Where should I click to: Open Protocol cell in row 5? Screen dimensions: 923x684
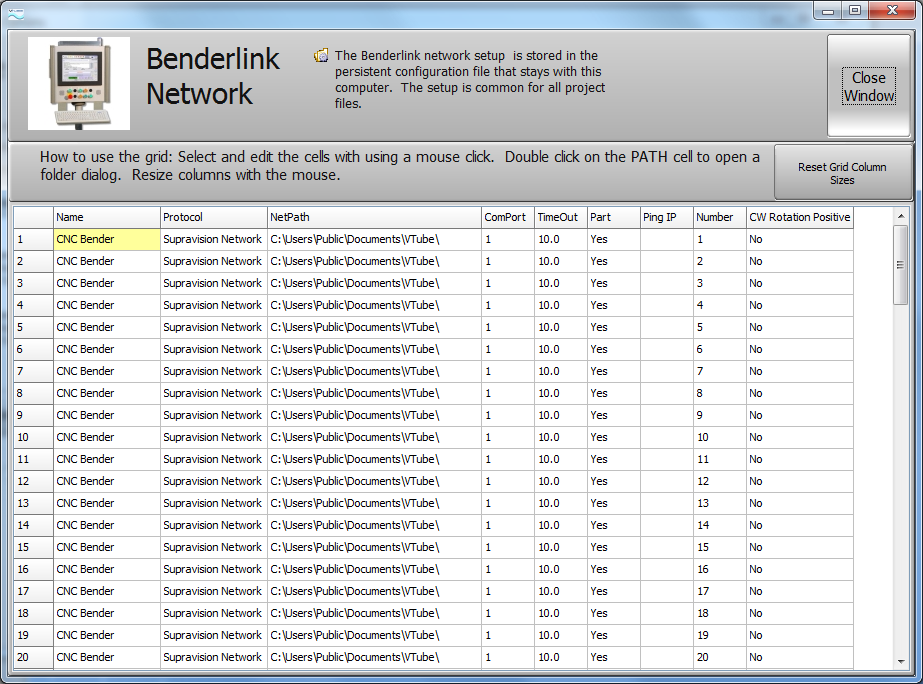click(213, 327)
